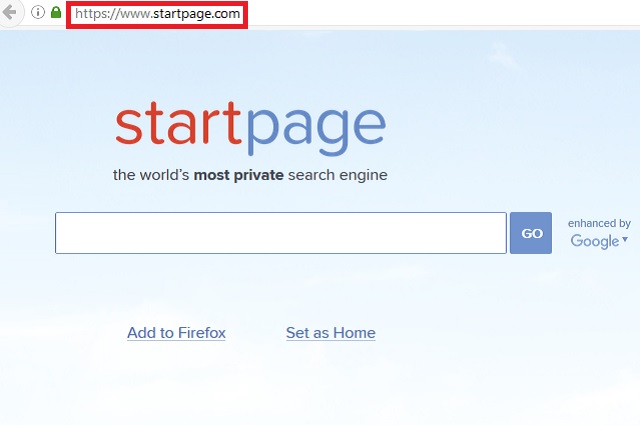This screenshot has height=425, width=640.
Task: Expand the small arrow beside Google
Action: [625, 239]
